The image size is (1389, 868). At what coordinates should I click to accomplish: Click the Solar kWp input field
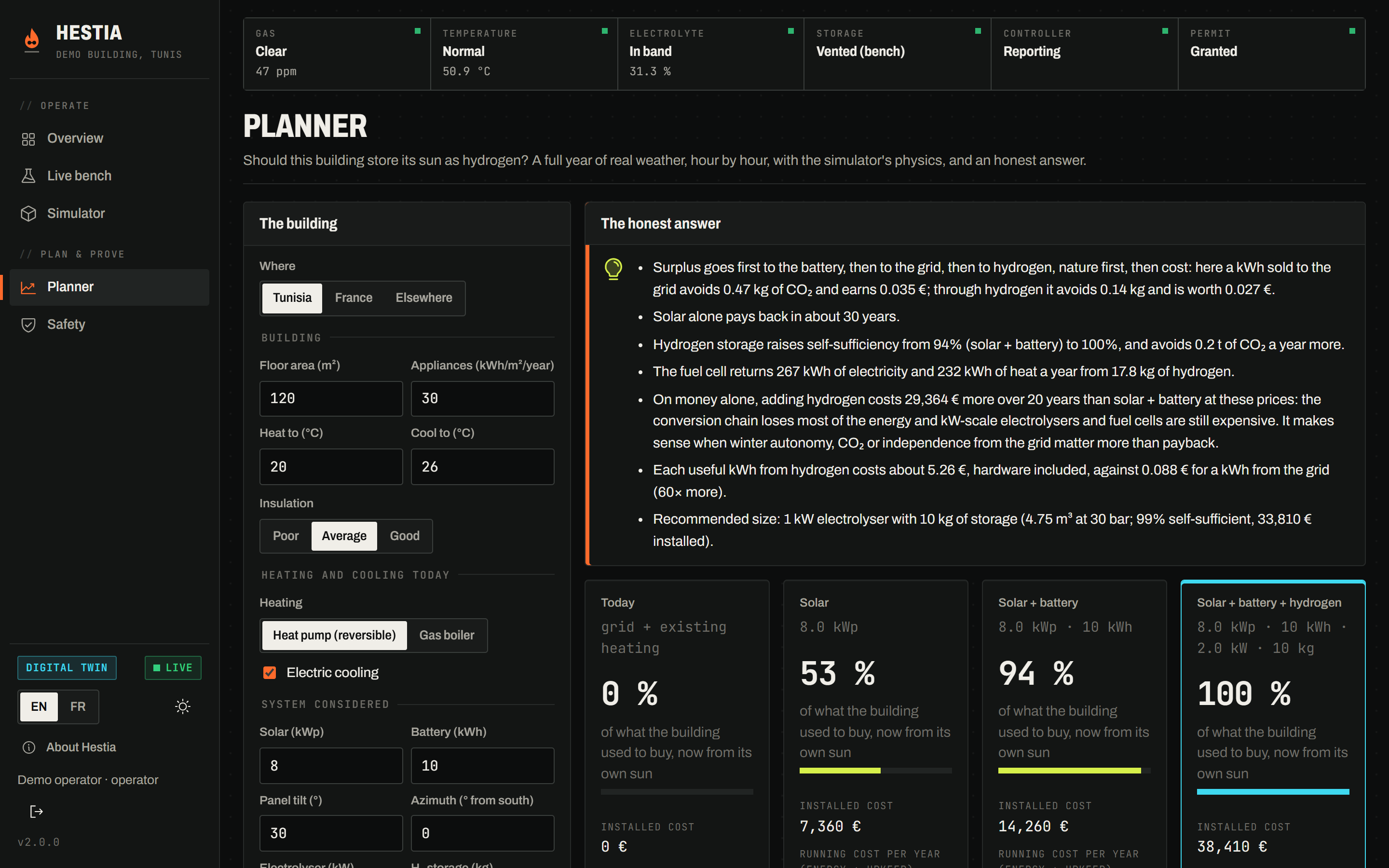(x=331, y=766)
